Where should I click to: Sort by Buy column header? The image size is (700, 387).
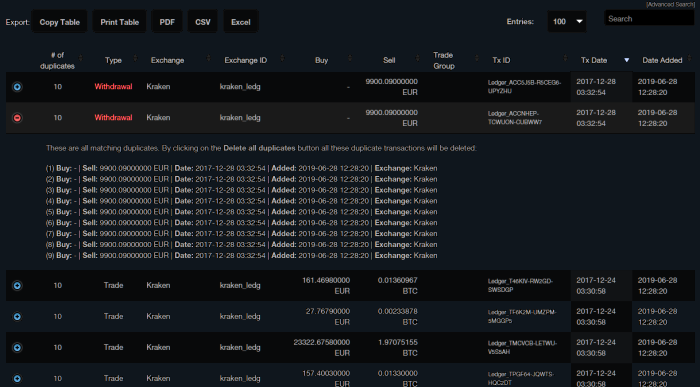click(321, 60)
